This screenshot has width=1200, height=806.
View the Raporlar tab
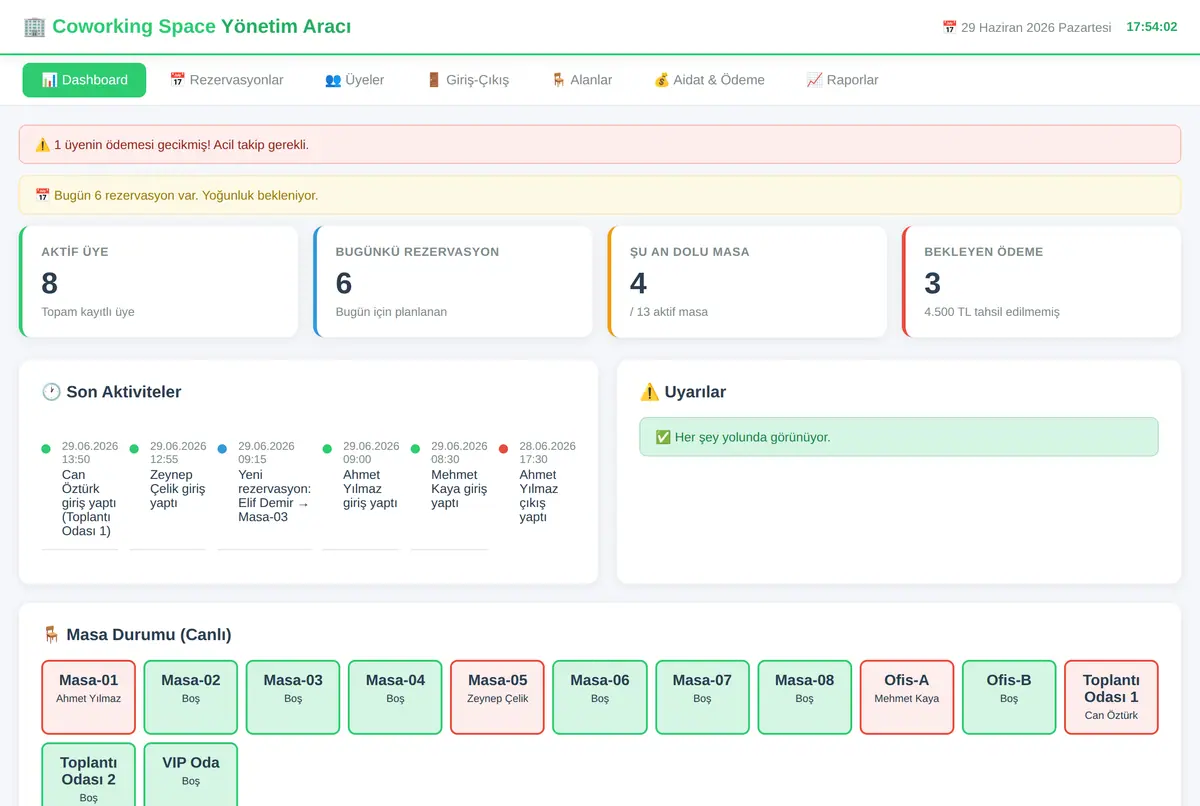click(842, 80)
